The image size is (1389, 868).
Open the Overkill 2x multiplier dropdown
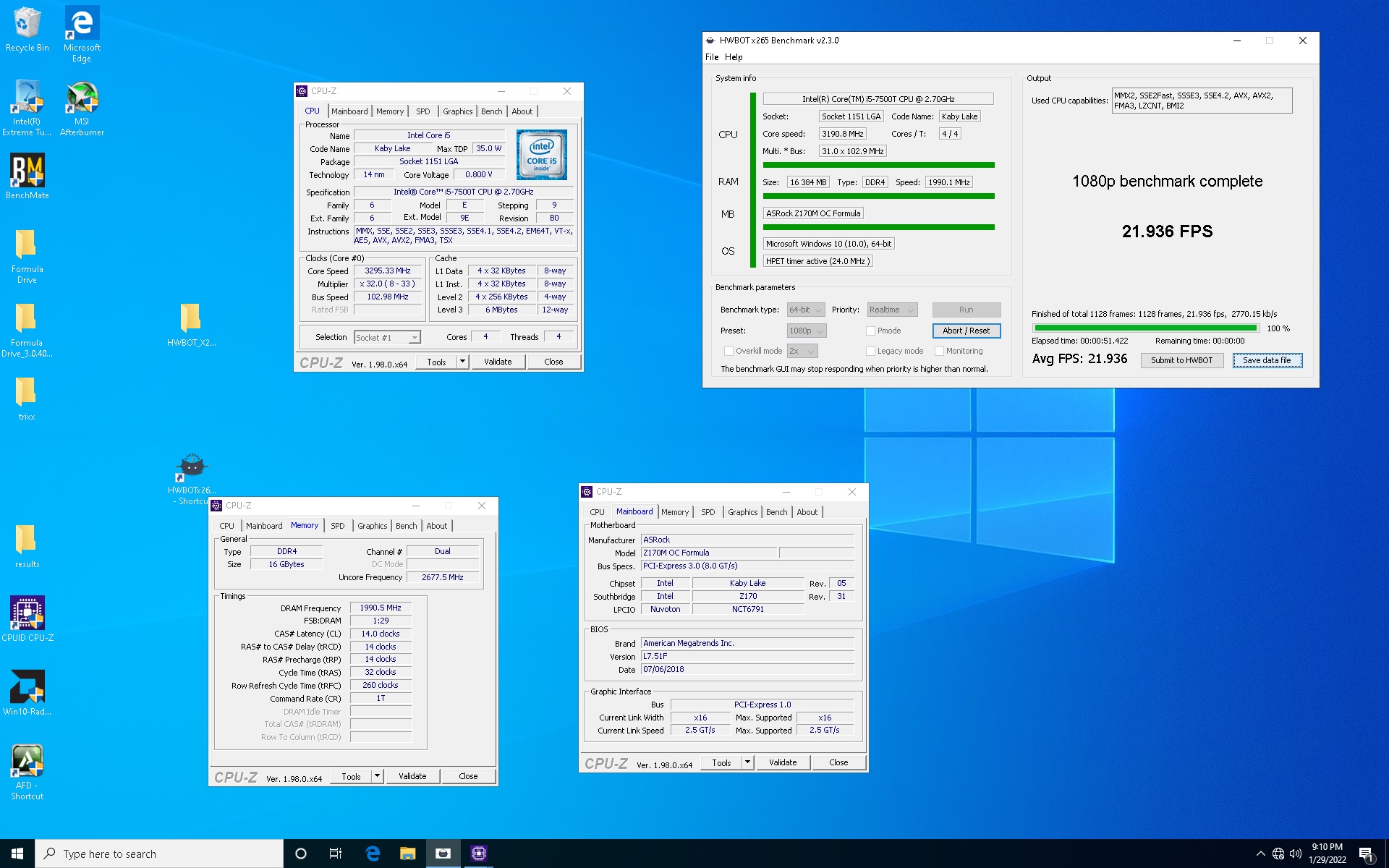[x=802, y=351]
